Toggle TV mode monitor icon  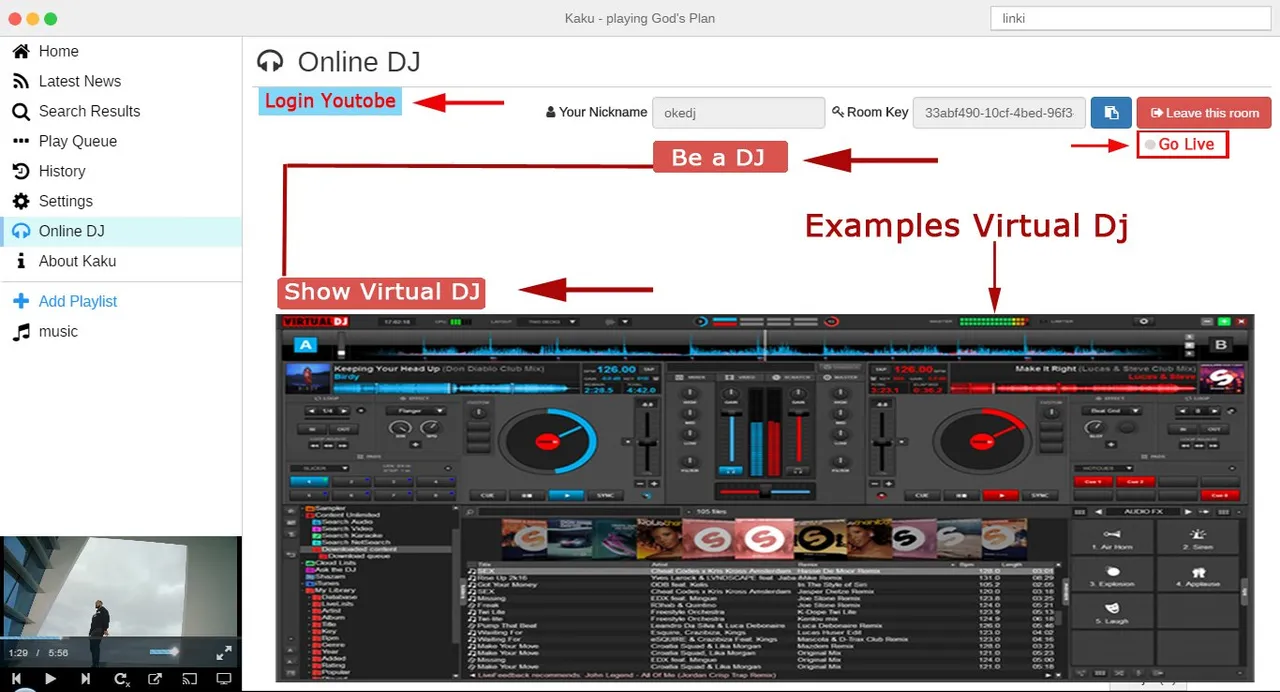click(224, 679)
